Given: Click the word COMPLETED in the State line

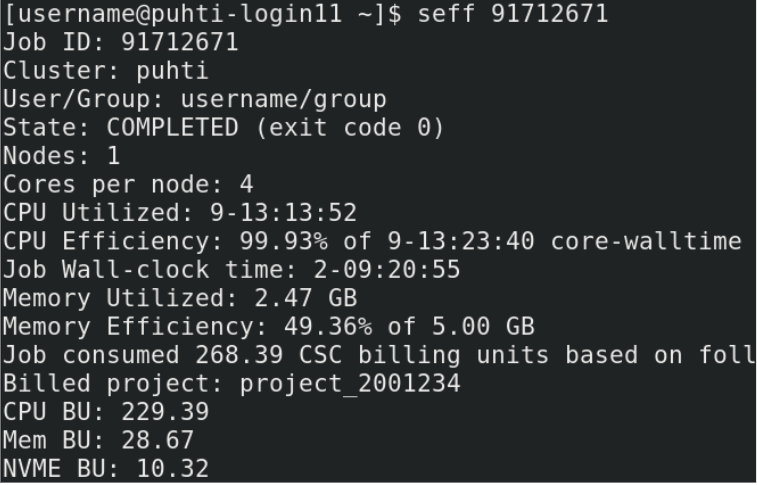Looking at the screenshot, I should 173,128.
